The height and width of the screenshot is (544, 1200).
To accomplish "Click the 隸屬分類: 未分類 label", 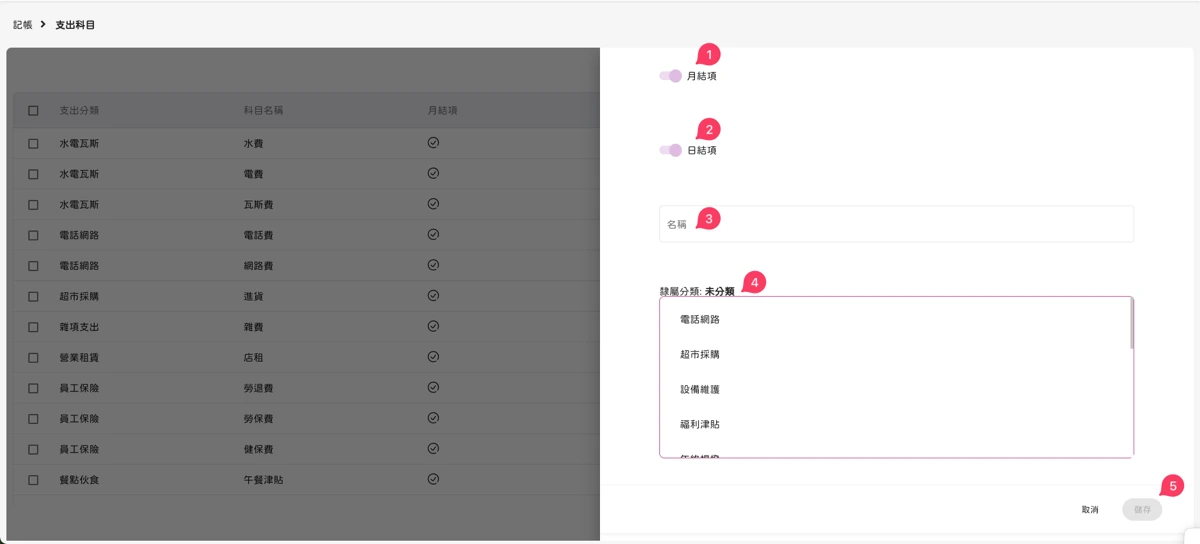I will [697, 291].
